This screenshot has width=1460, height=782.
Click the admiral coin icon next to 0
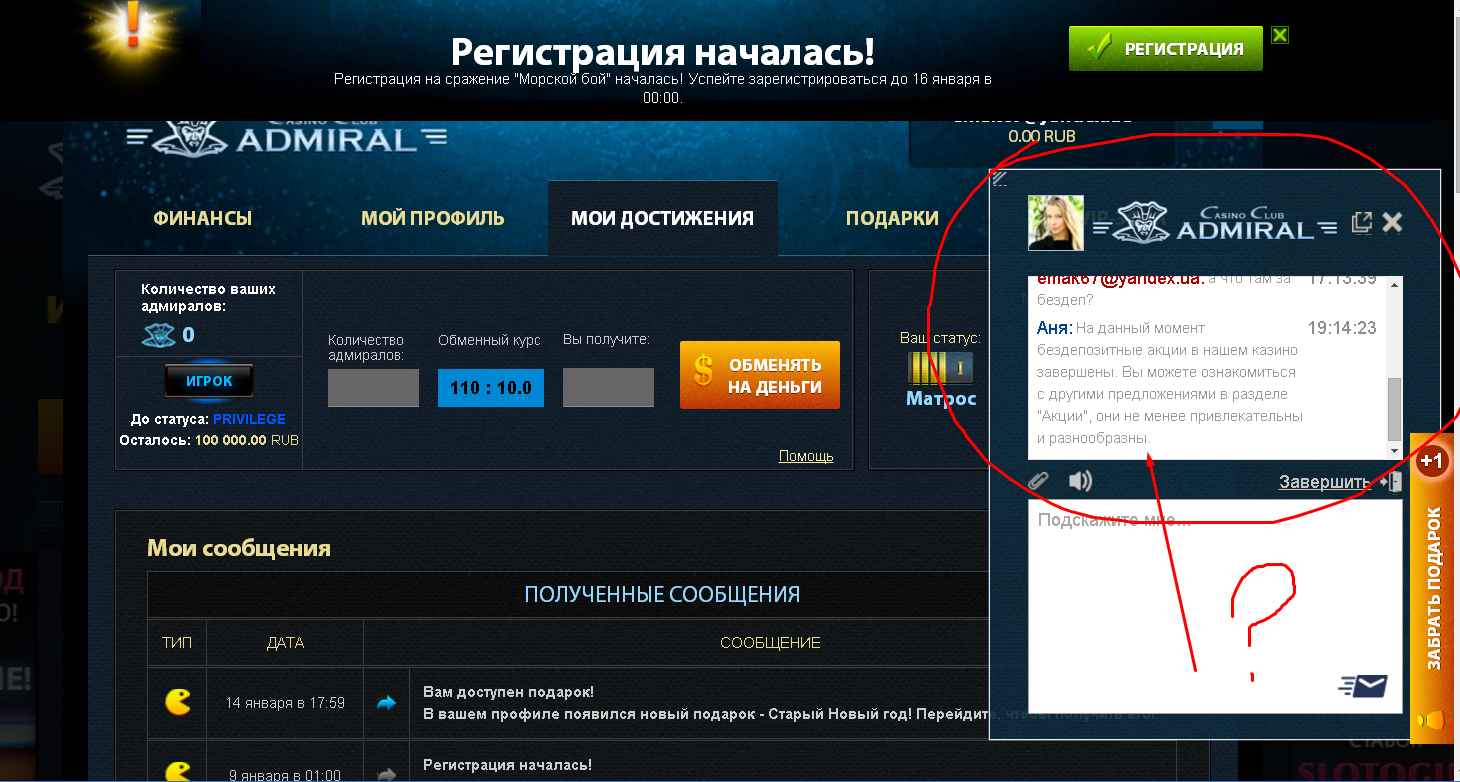point(160,336)
